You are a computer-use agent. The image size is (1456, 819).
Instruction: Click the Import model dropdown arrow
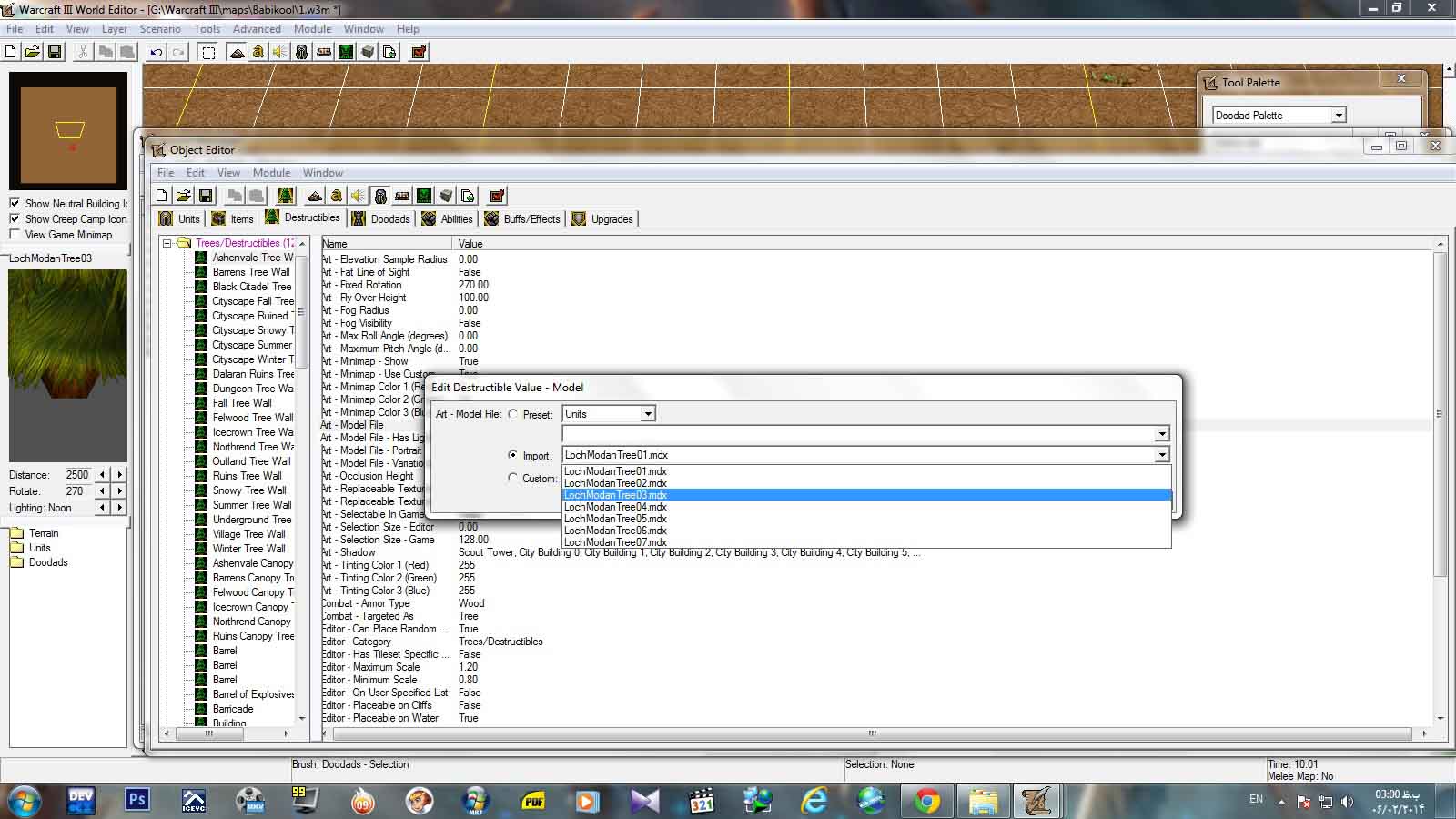(x=1162, y=455)
